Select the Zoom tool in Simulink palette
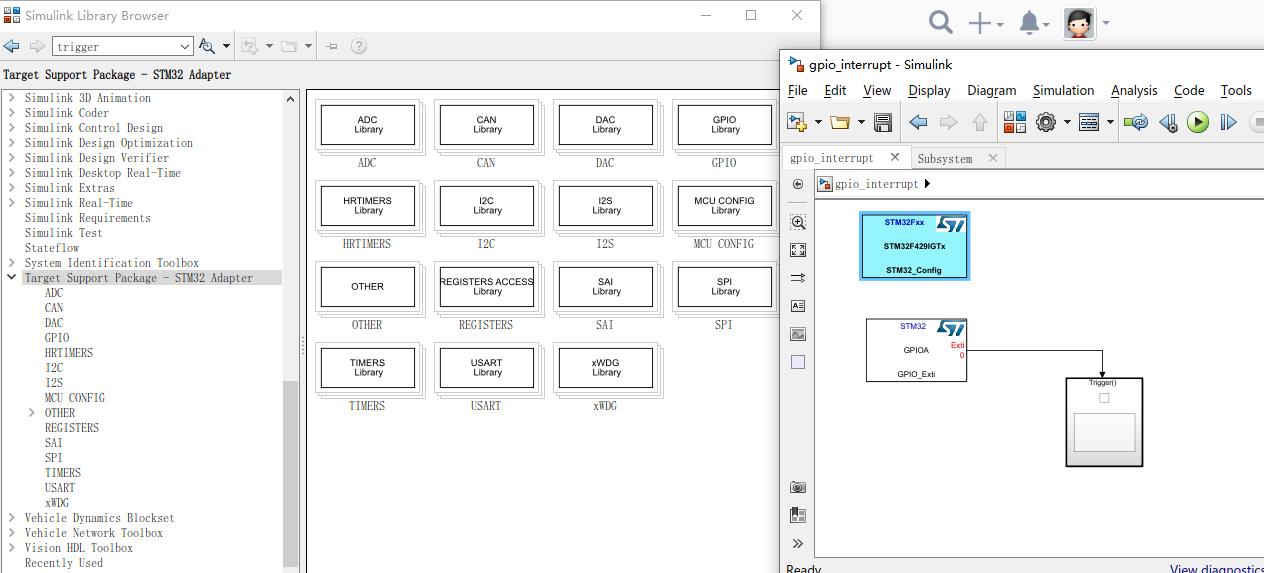Screen dimensions: 1264x573 (x=797, y=222)
